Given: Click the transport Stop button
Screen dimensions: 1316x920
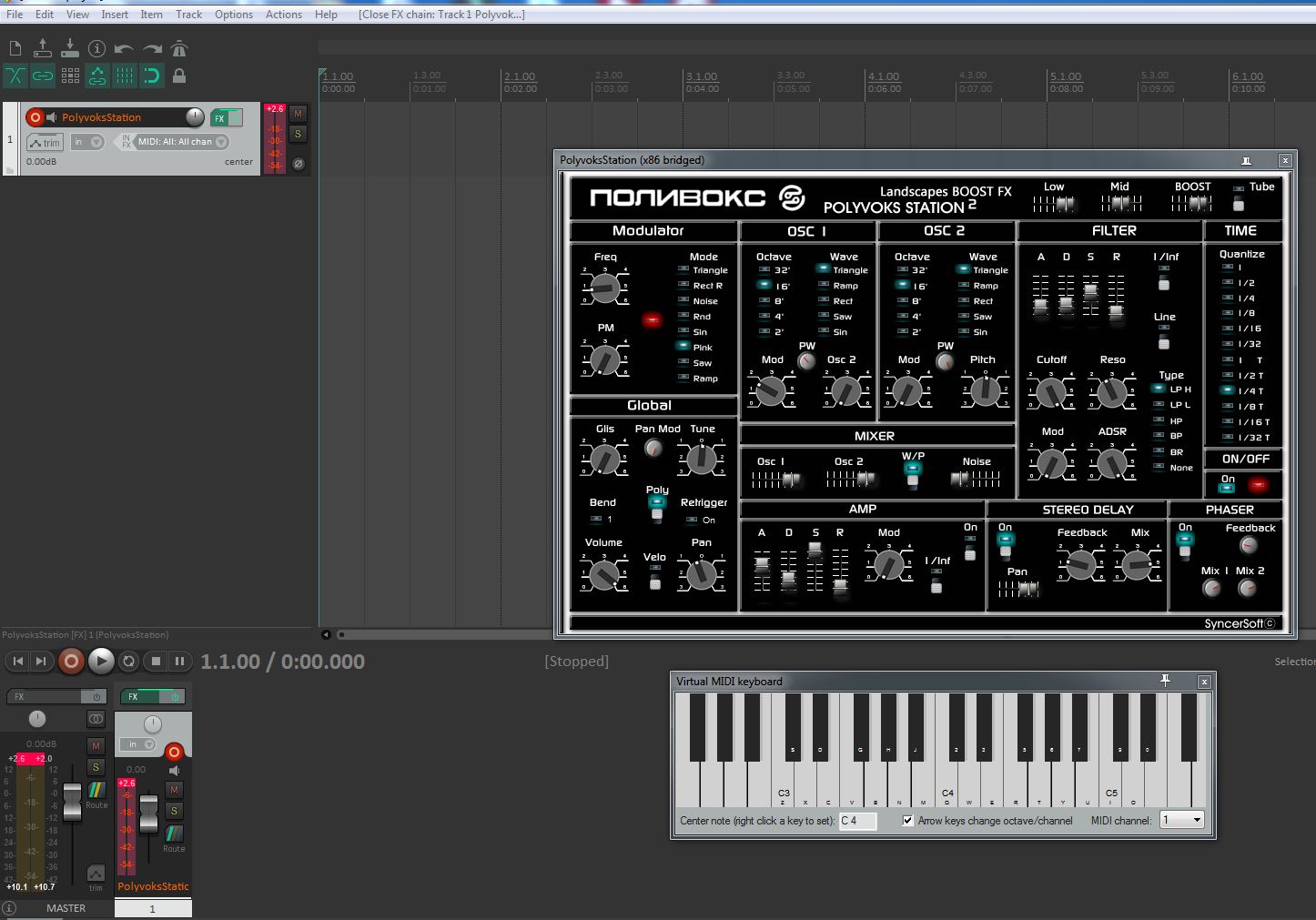Looking at the screenshot, I should (x=156, y=662).
